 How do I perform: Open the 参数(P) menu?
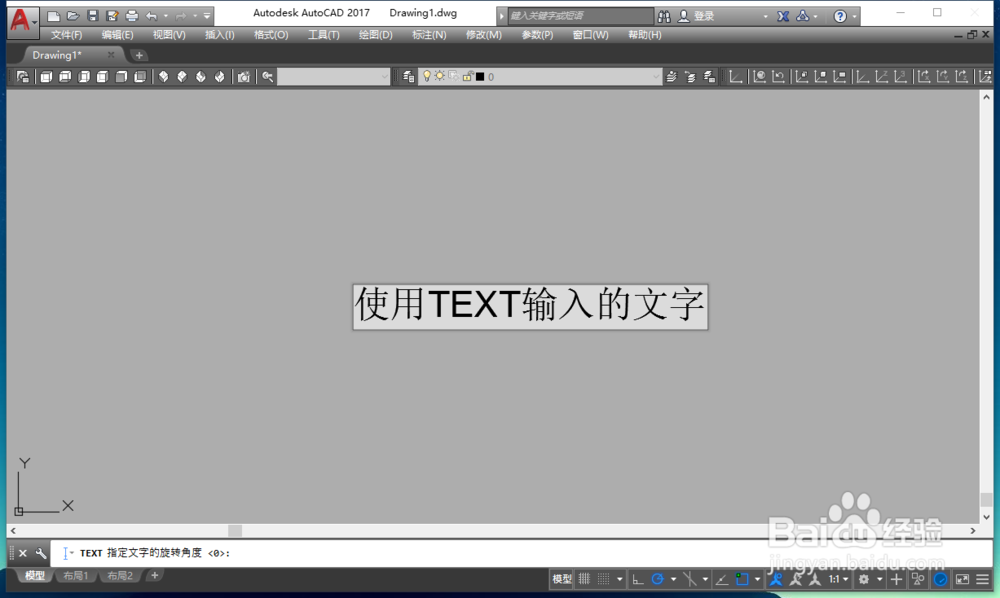537,35
